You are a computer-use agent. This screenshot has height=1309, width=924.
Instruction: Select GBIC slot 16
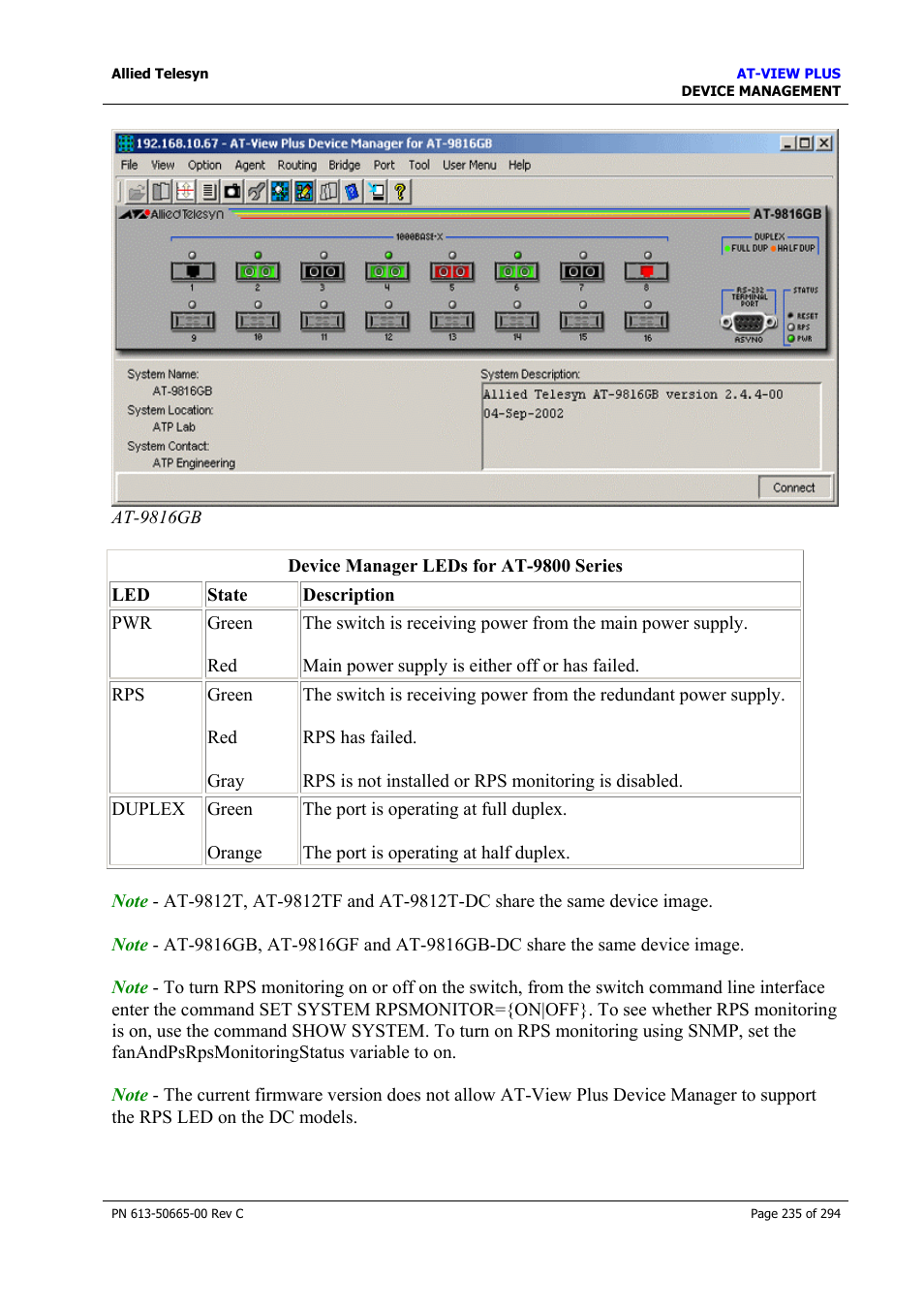point(647,321)
